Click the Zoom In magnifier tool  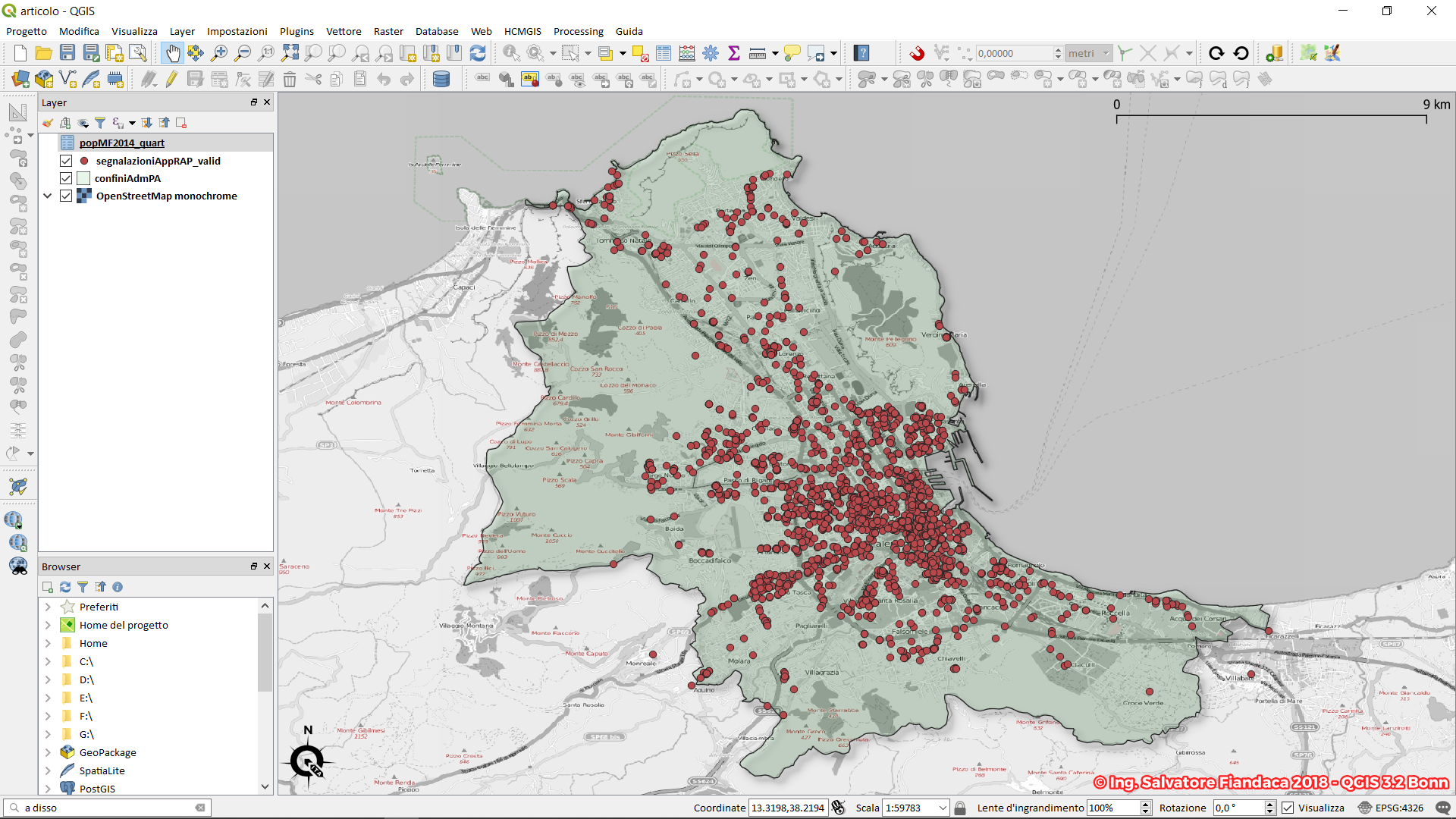(x=219, y=53)
